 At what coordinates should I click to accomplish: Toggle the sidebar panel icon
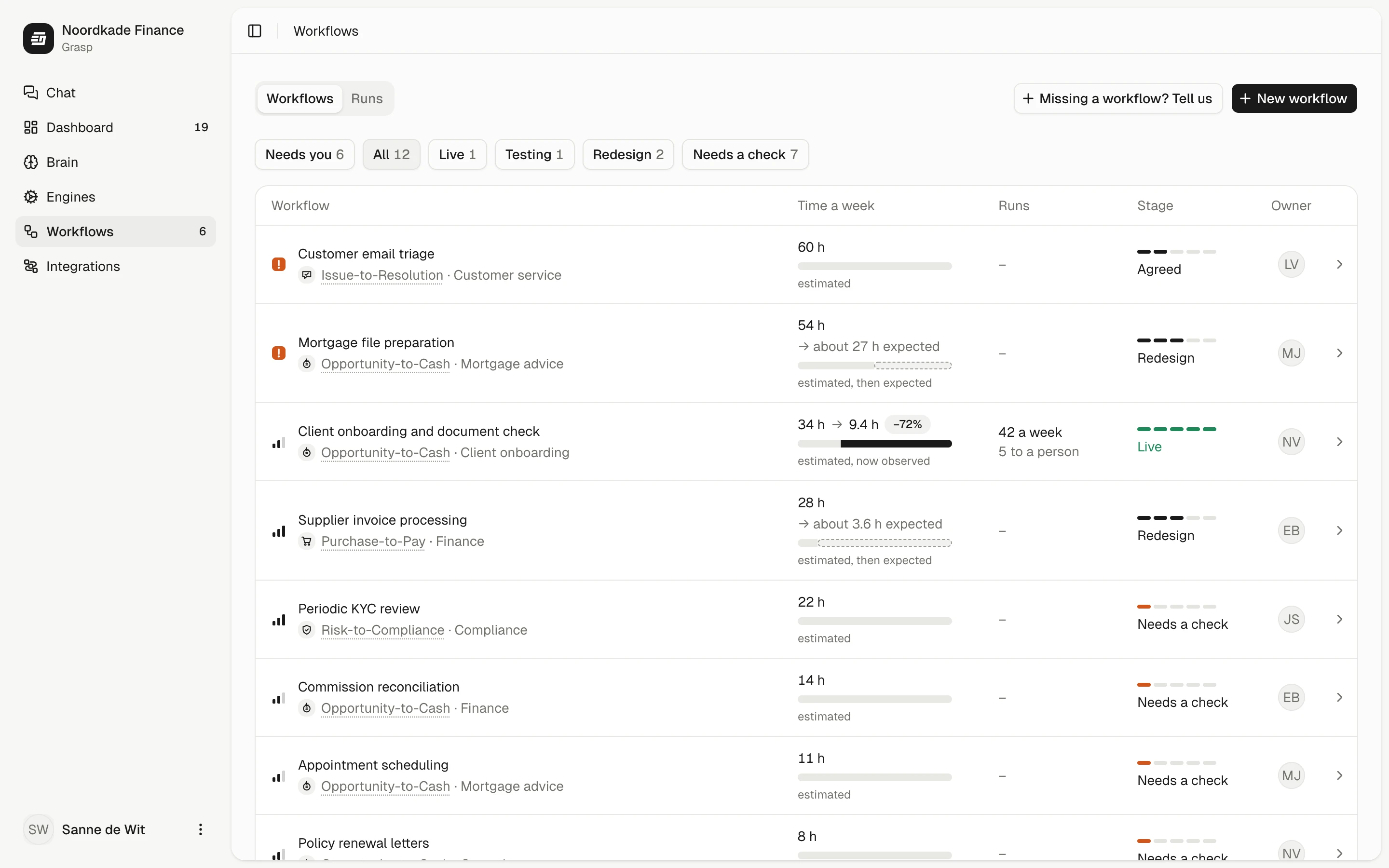tap(254, 31)
